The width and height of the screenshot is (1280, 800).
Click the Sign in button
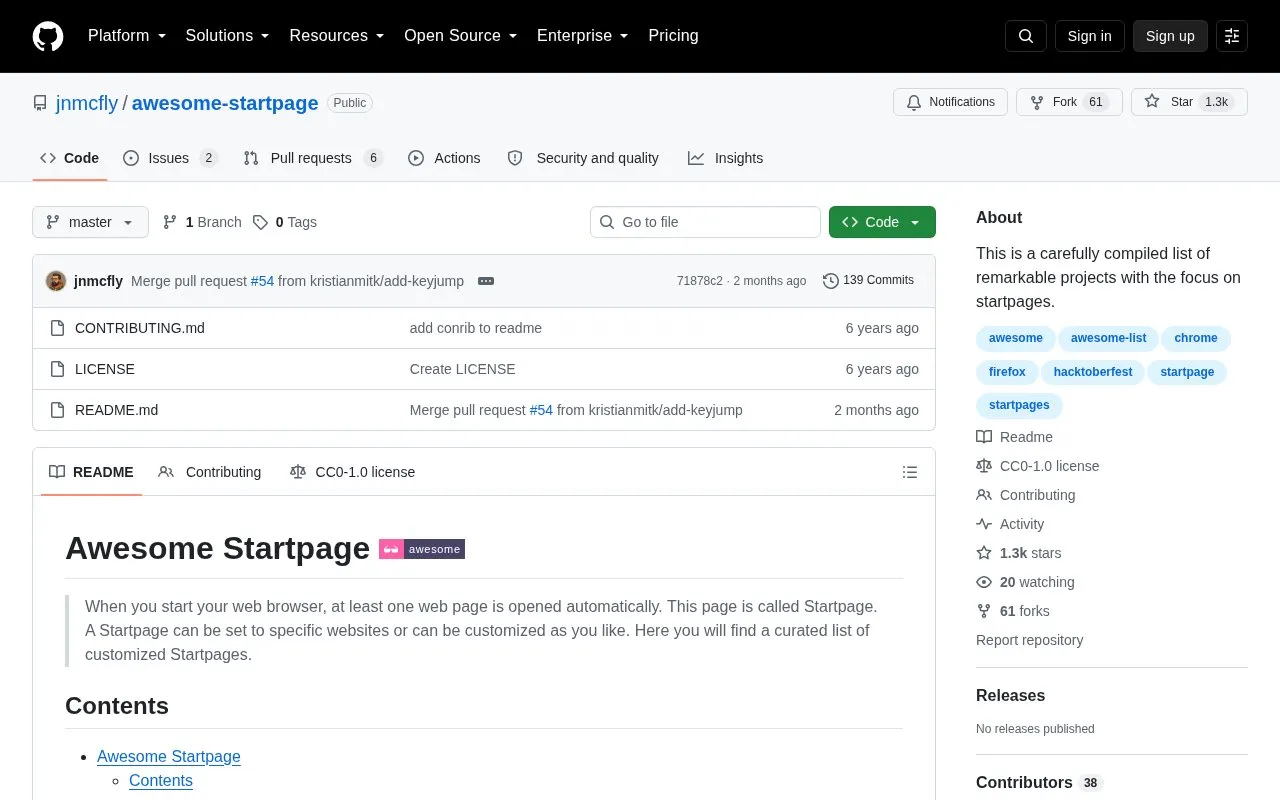[1090, 36]
